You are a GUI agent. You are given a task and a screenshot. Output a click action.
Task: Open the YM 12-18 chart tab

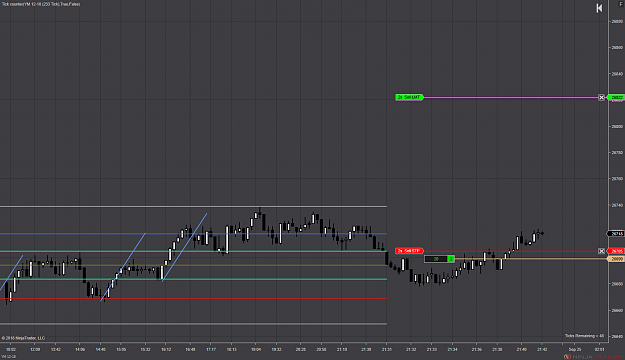click(x=9, y=356)
